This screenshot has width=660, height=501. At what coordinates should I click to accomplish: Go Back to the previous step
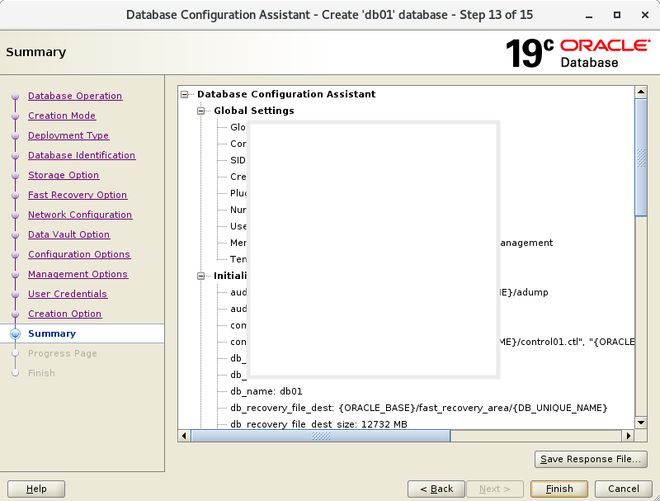[x=436, y=489]
